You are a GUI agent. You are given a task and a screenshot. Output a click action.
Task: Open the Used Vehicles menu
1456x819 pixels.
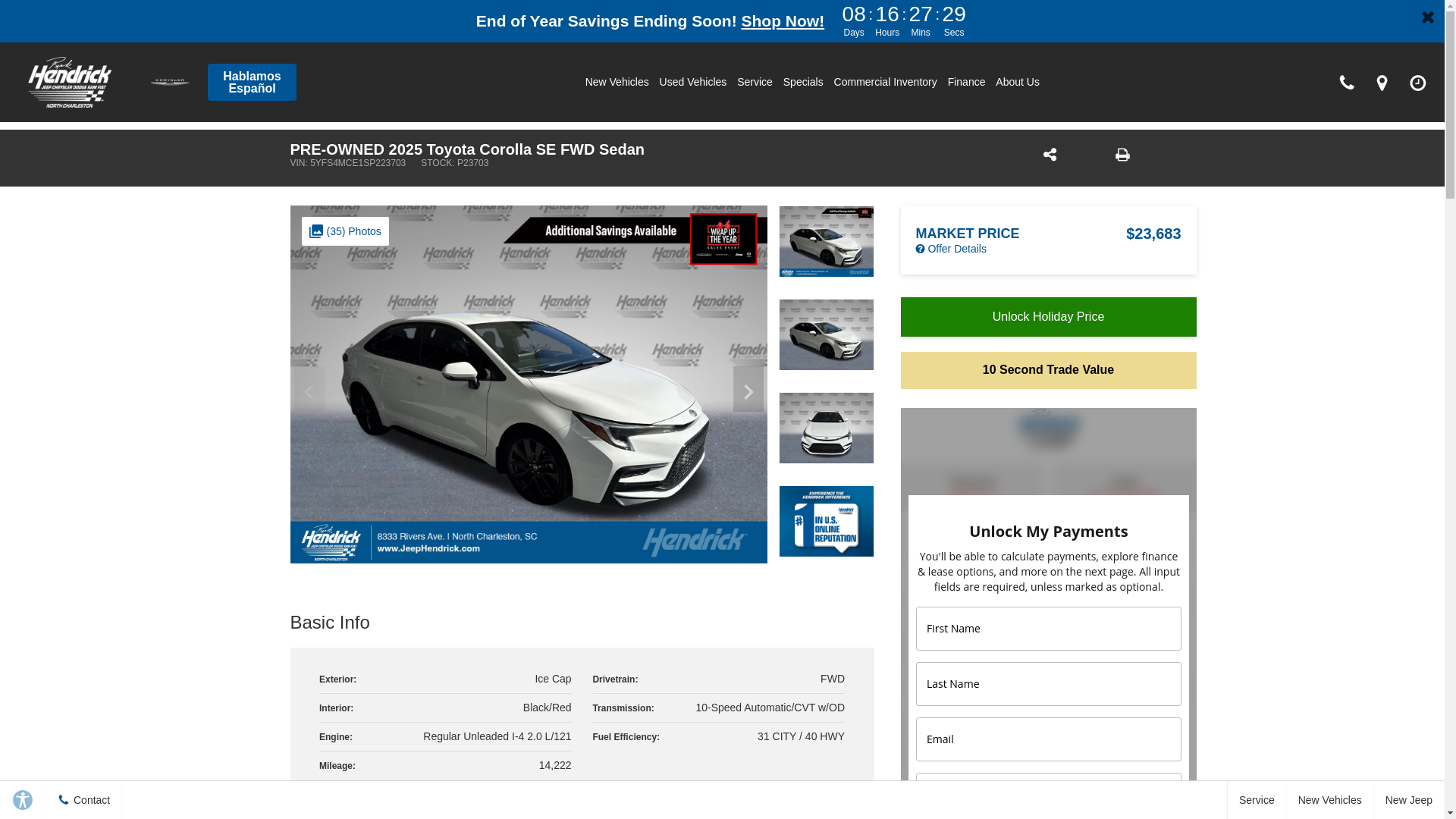coord(692,82)
